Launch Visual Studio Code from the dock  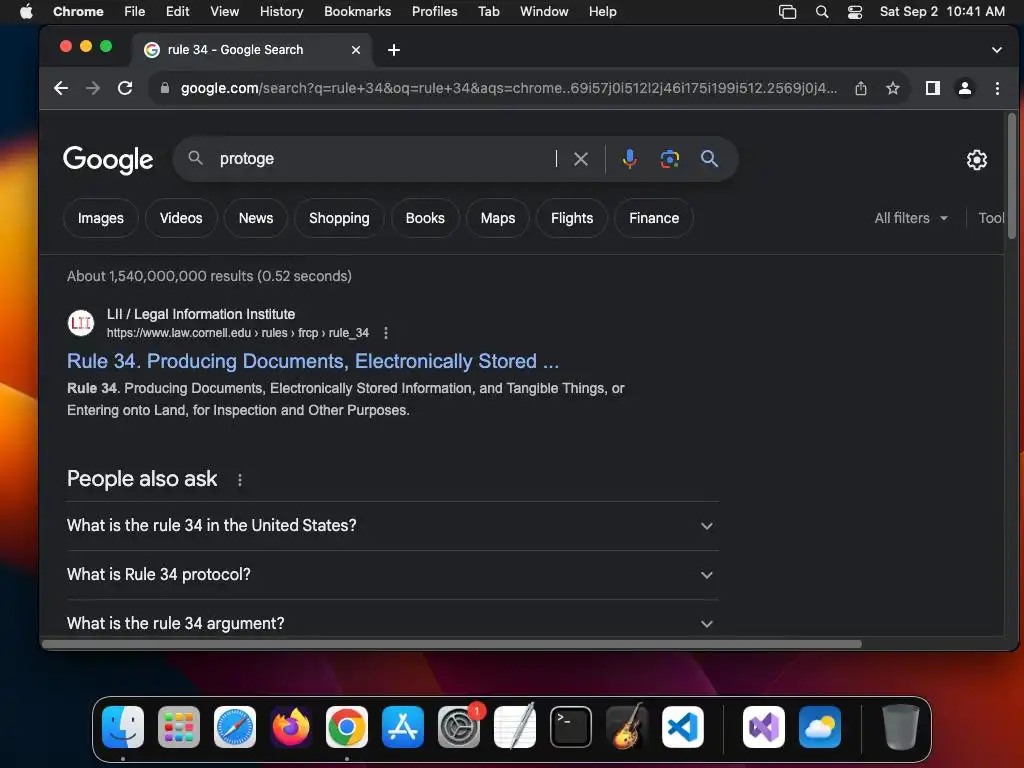(x=683, y=727)
